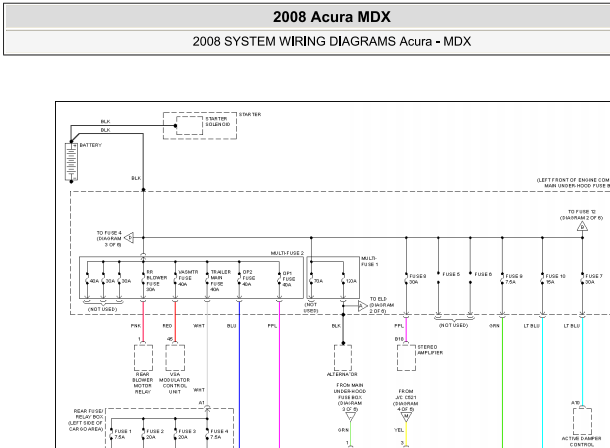Click the 'To Fuse 4' arrow connector

pos(129,237)
